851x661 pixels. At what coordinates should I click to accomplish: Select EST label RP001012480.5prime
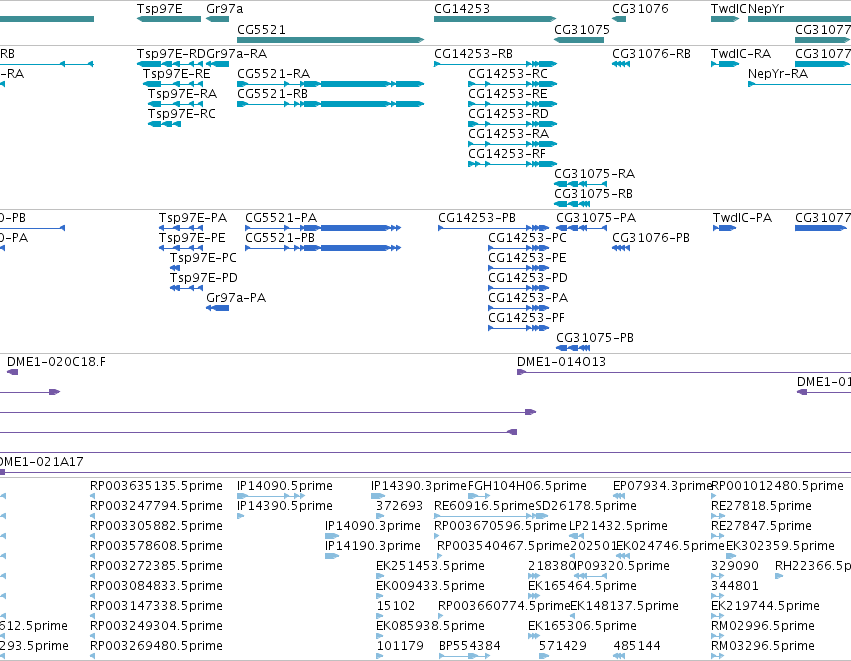(x=778, y=486)
